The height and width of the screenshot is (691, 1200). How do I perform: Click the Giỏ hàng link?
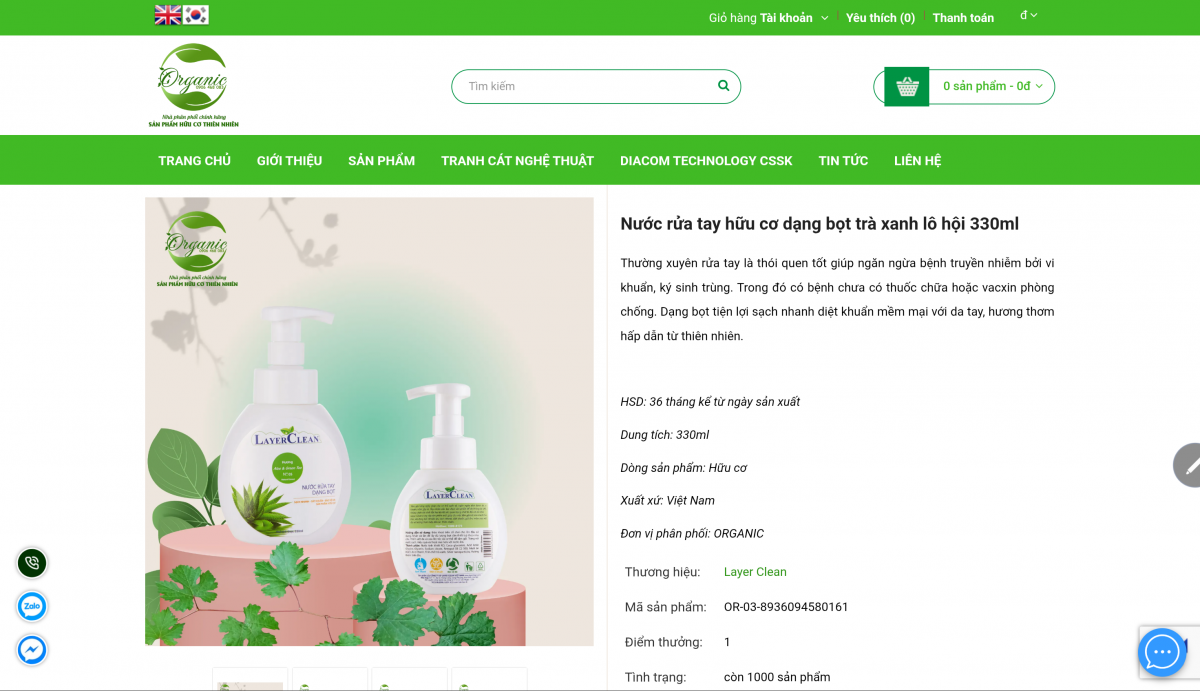tap(732, 18)
